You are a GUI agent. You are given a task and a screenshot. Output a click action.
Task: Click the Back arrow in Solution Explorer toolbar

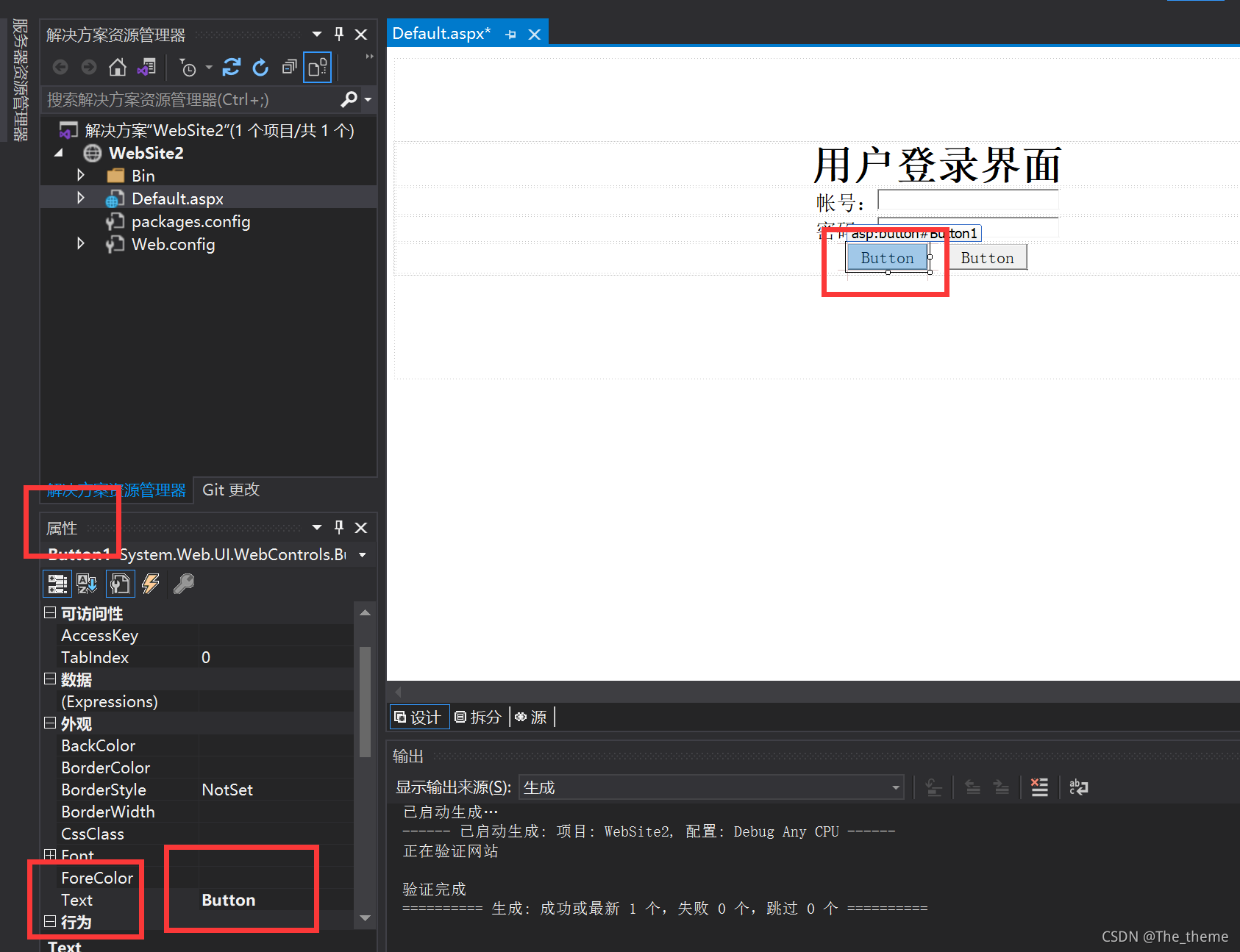(x=61, y=68)
